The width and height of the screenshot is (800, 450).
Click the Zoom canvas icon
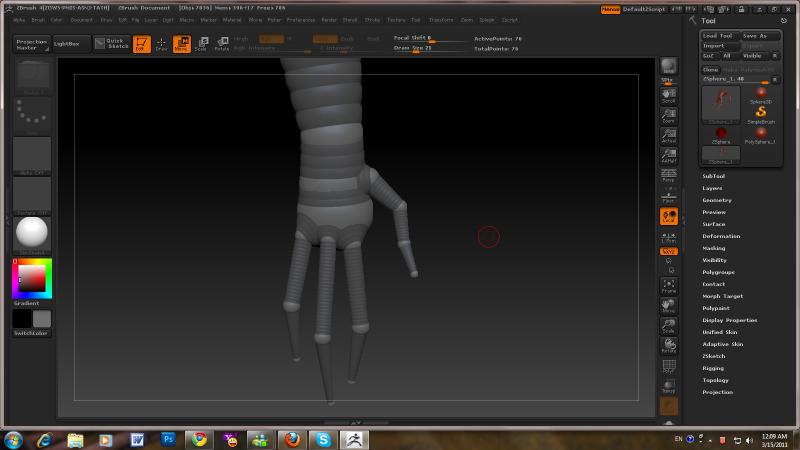(x=668, y=116)
